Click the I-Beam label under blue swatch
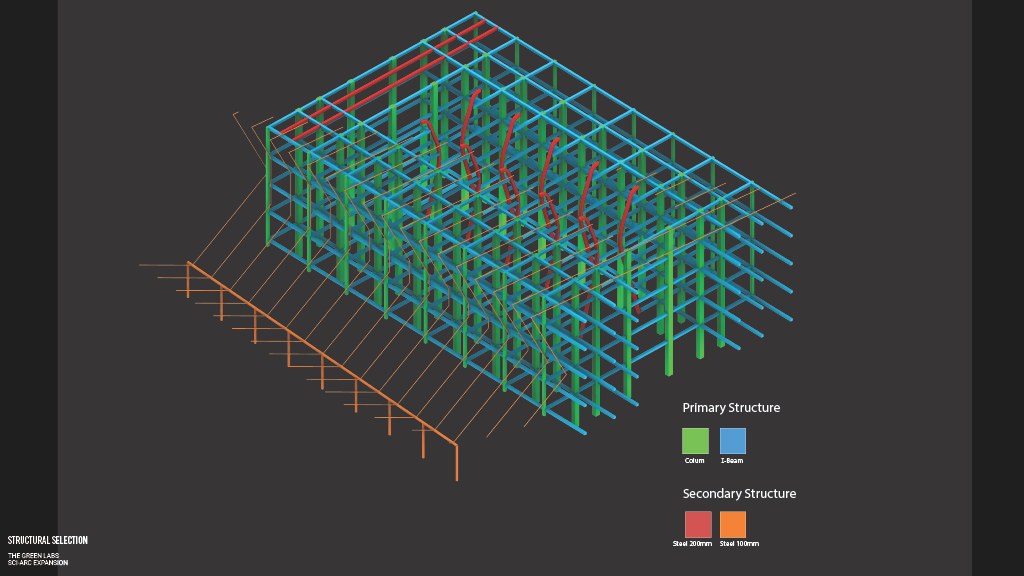The width and height of the screenshot is (1024, 576). pos(731,460)
